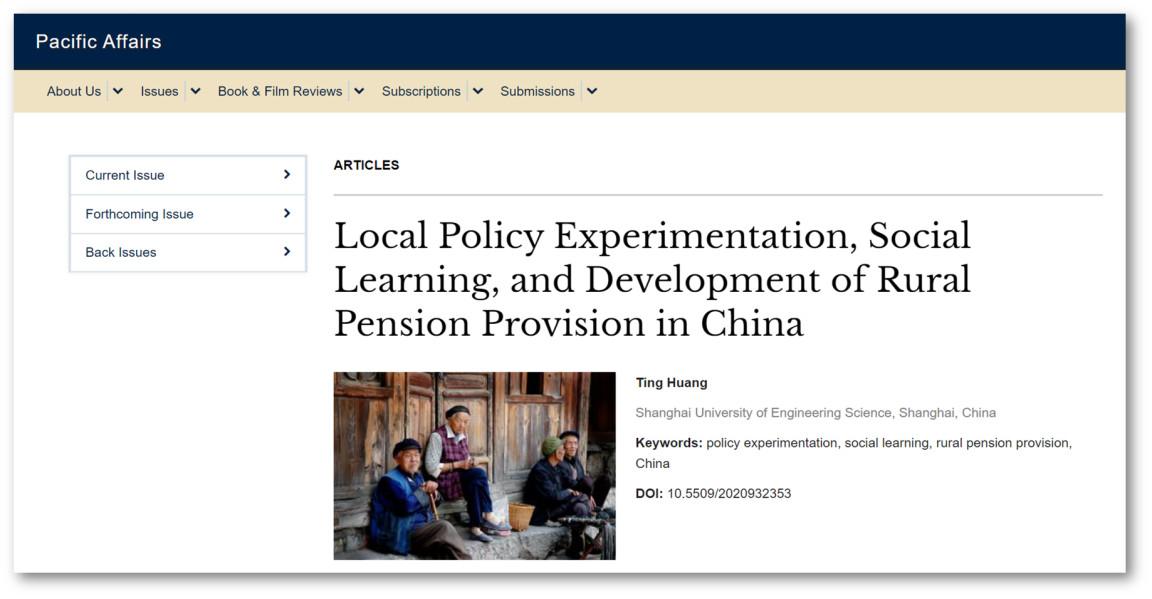Image resolution: width=1152 pixels, height=599 pixels.
Task: Open the Submissions menu item
Action: click(x=537, y=91)
